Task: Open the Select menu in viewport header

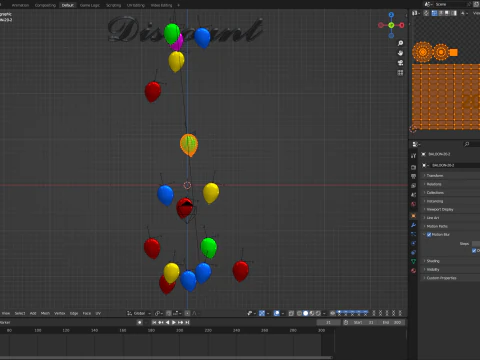Action: tap(20, 313)
